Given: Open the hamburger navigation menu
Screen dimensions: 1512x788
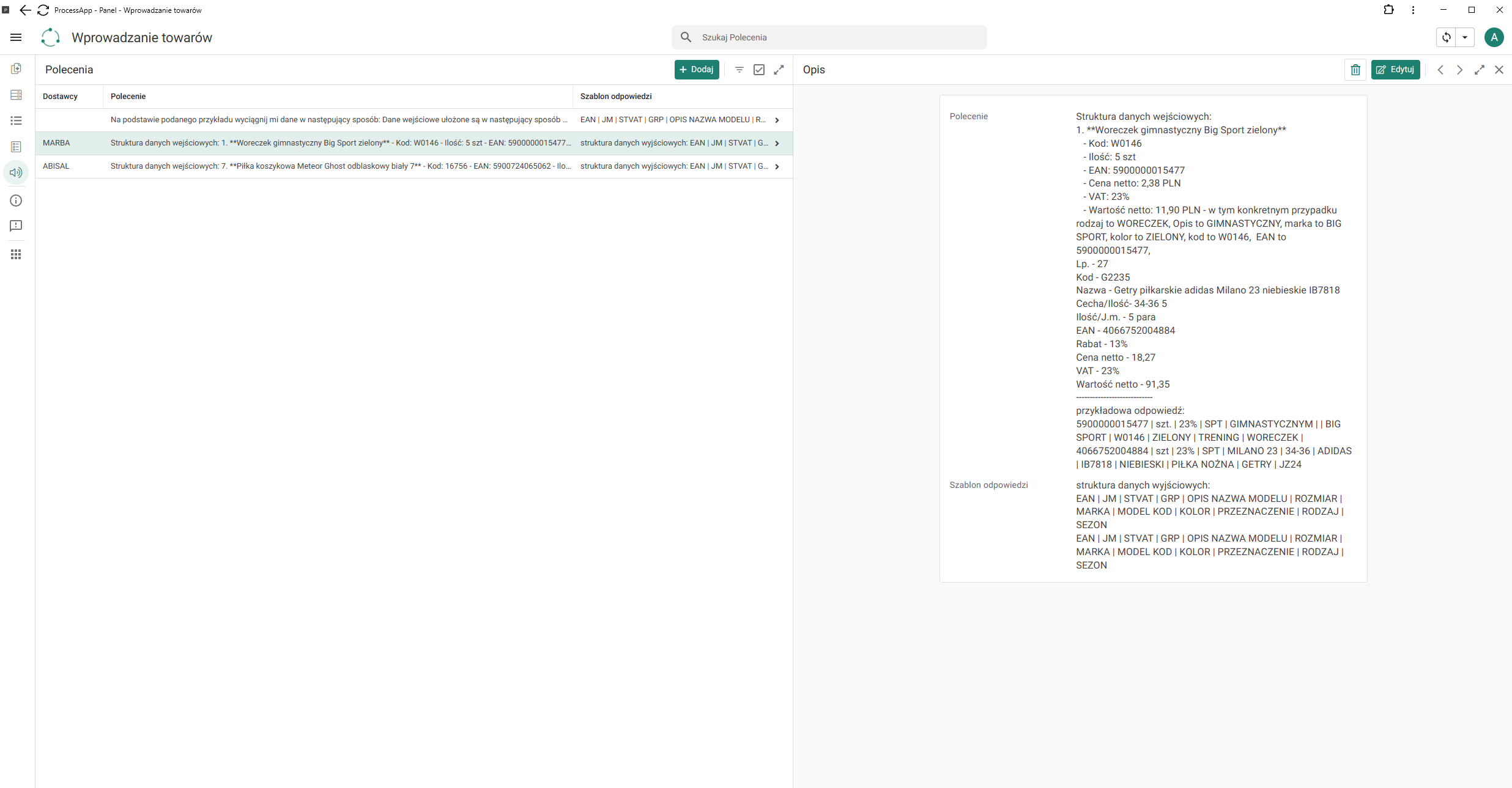Looking at the screenshot, I should point(16,37).
